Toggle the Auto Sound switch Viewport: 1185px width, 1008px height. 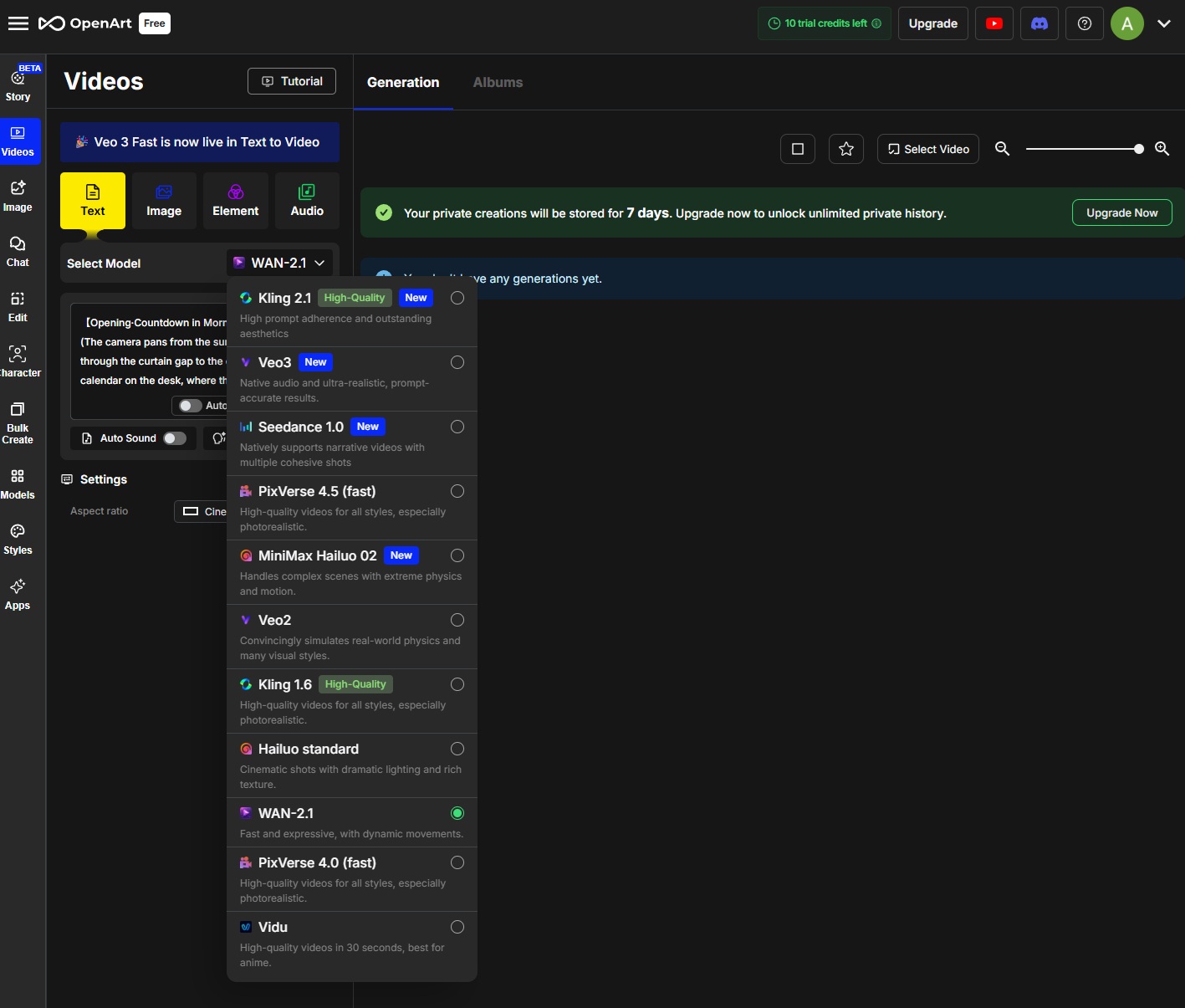coord(175,438)
